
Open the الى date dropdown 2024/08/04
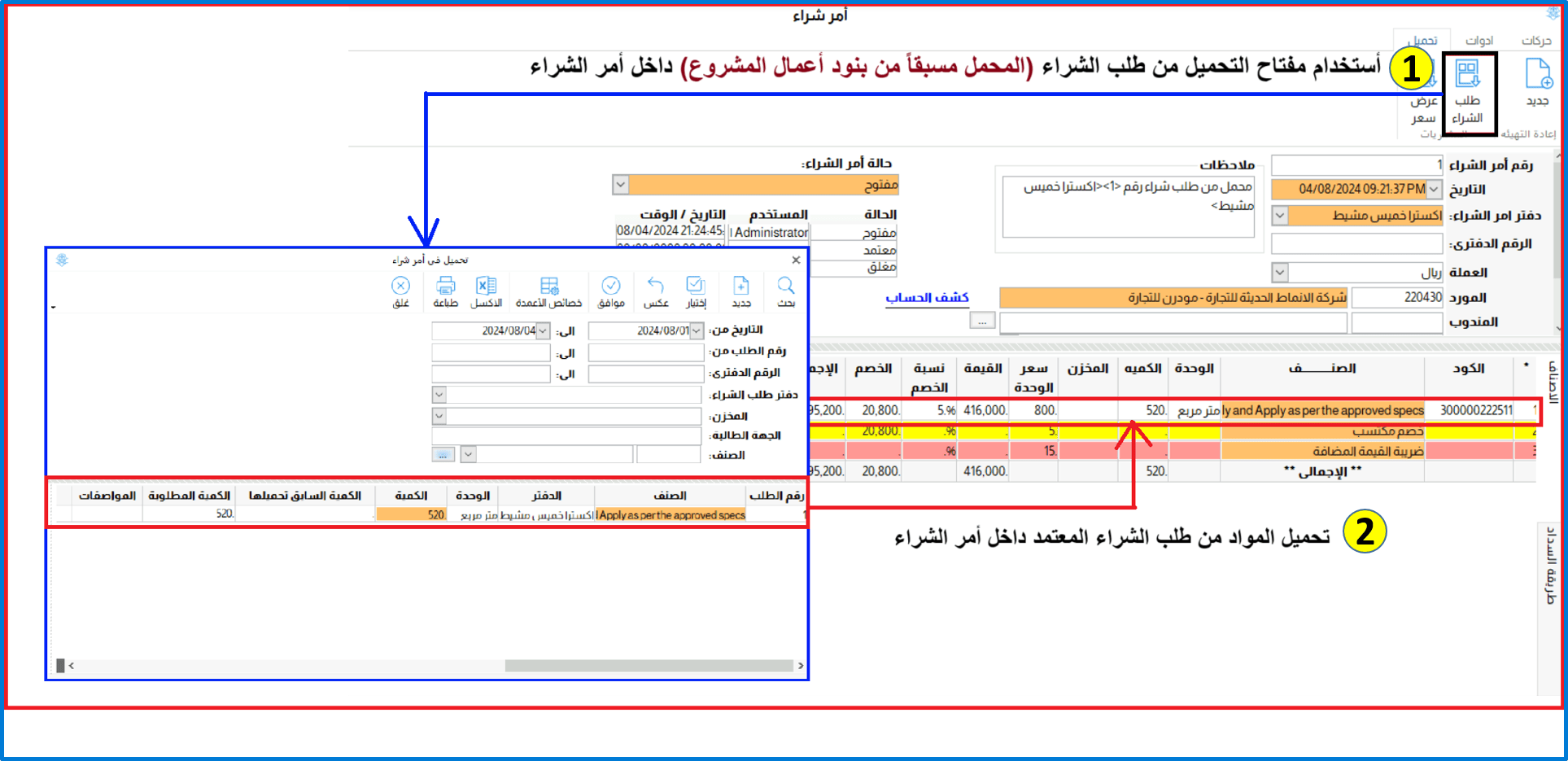(x=543, y=330)
